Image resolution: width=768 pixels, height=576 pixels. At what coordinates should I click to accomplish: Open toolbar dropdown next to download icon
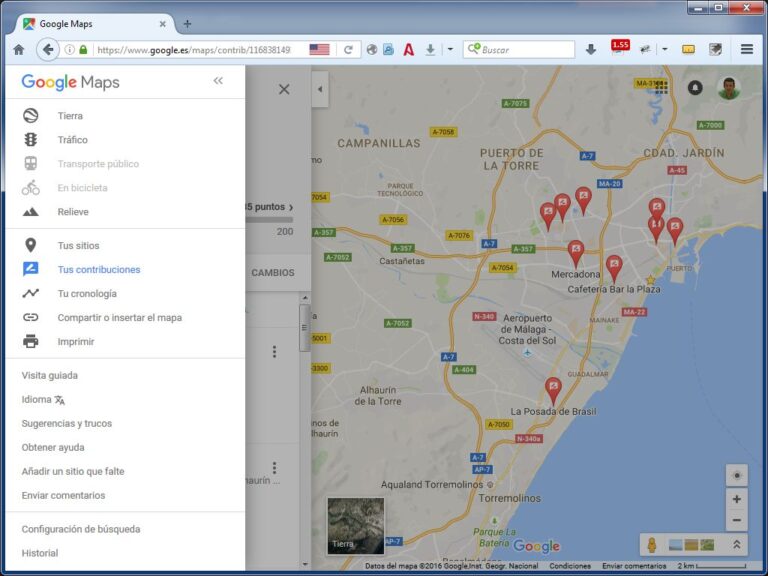(x=450, y=49)
